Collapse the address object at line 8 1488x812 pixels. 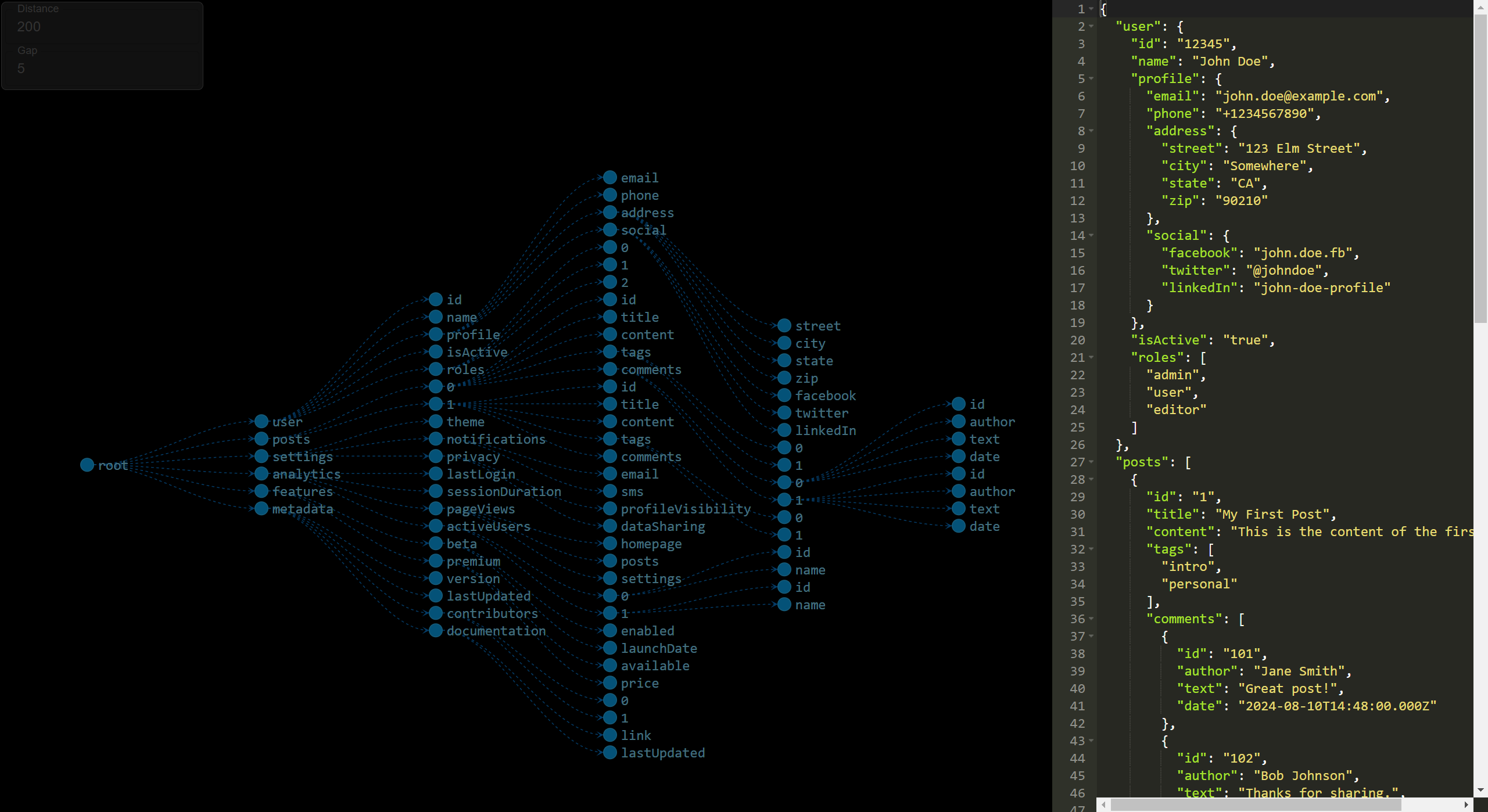(x=1092, y=131)
